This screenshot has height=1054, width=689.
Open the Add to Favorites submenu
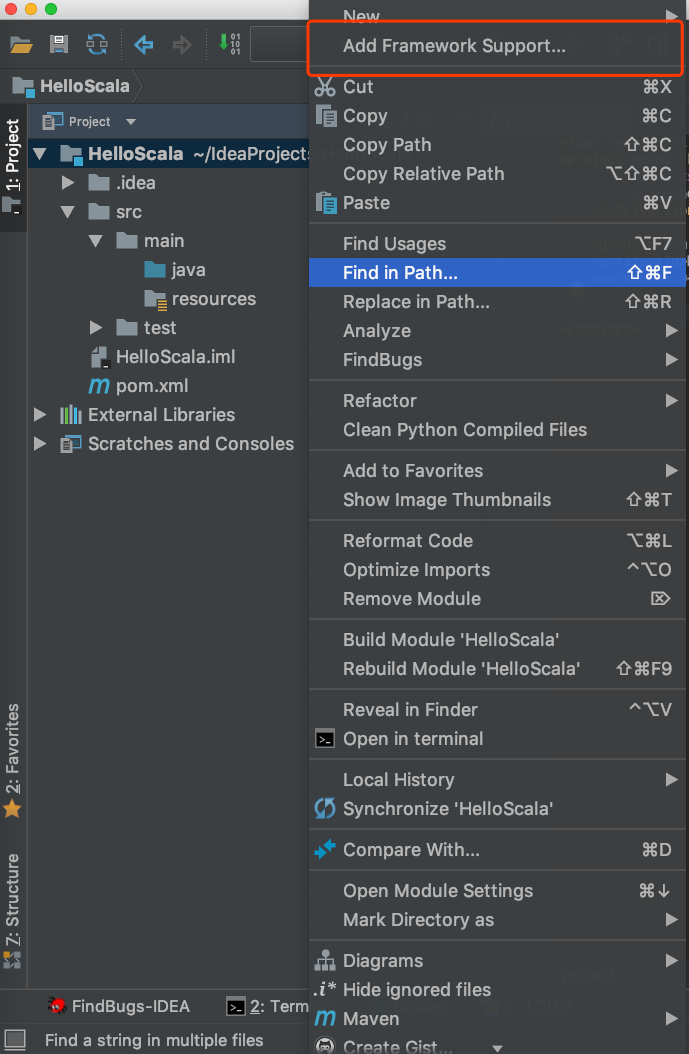tap(497, 471)
